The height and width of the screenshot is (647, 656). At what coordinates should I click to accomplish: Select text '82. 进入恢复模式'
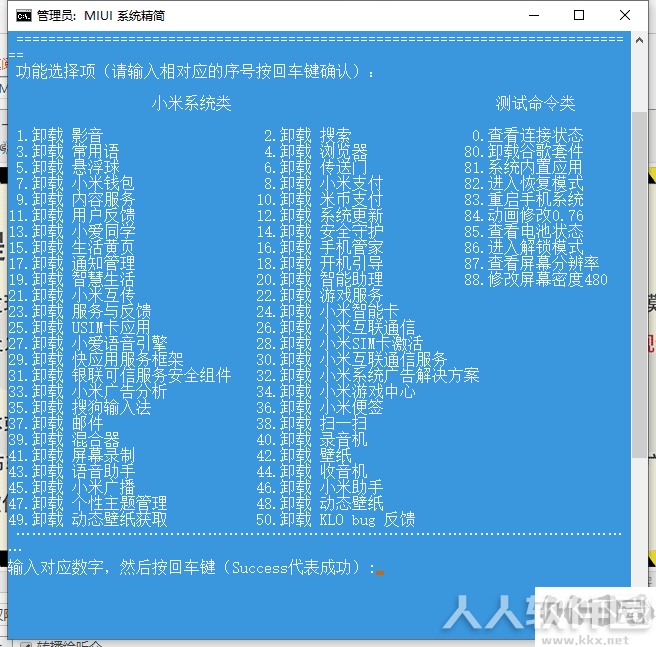[523, 184]
